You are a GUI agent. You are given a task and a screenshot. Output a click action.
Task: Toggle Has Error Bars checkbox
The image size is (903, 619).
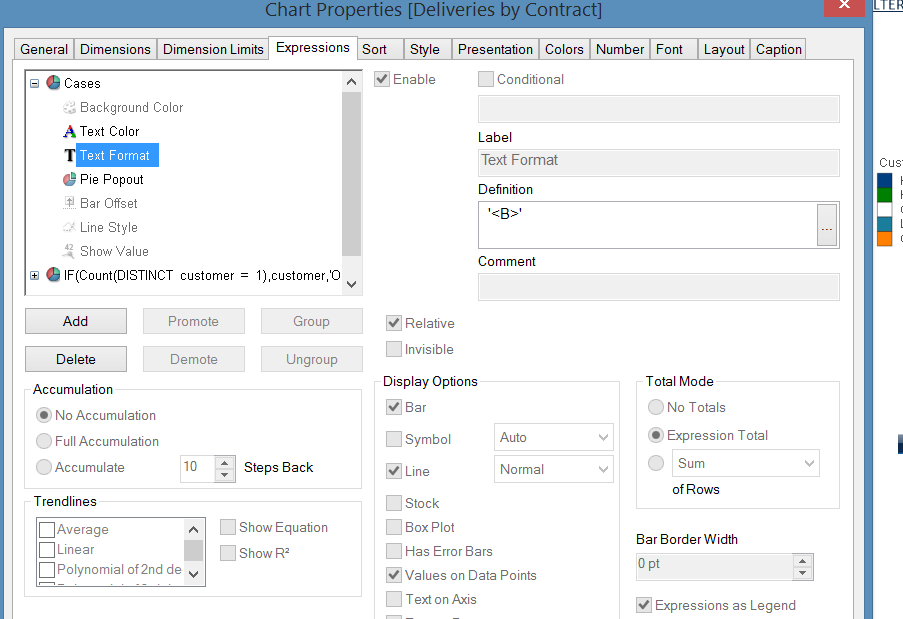point(394,551)
